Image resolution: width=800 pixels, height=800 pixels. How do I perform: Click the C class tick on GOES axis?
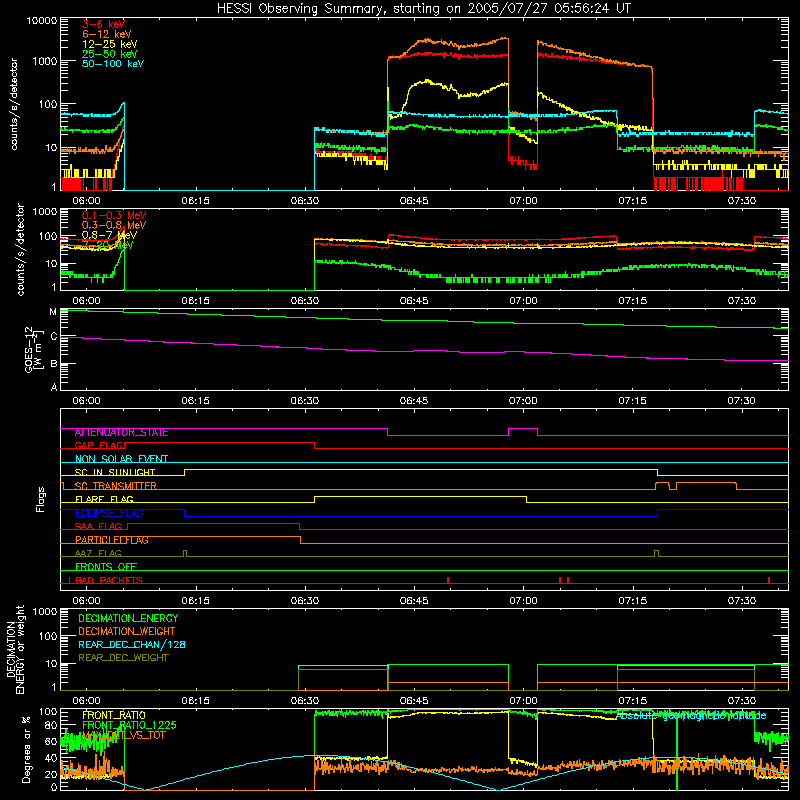54,337
